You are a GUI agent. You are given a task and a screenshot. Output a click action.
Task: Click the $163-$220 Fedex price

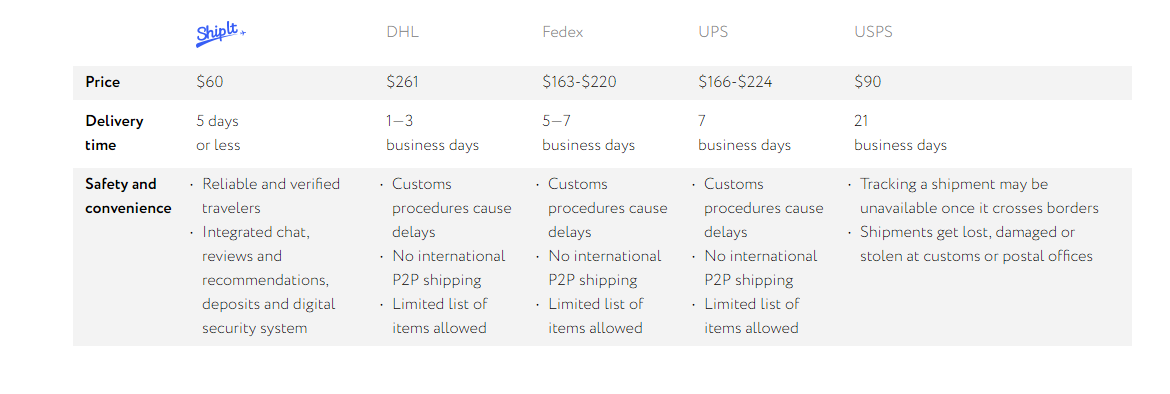click(579, 82)
